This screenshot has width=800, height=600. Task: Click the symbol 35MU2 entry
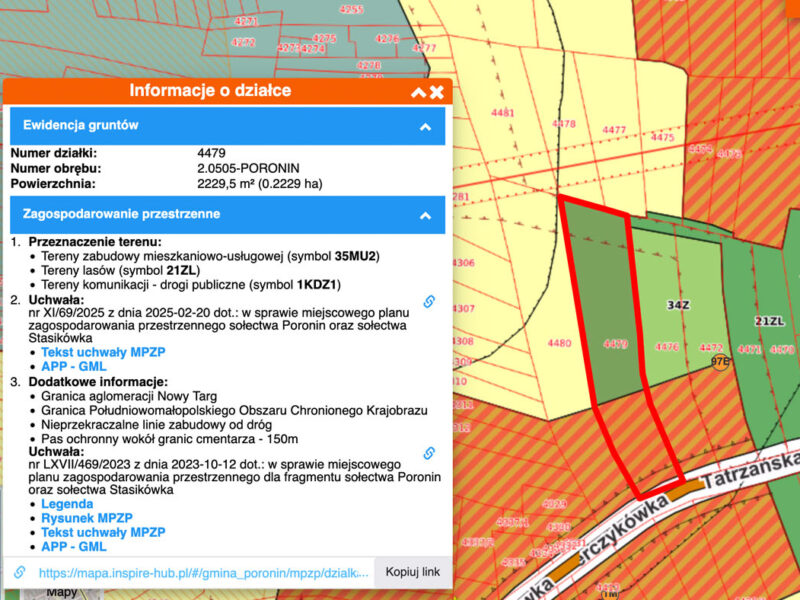(x=210, y=256)
